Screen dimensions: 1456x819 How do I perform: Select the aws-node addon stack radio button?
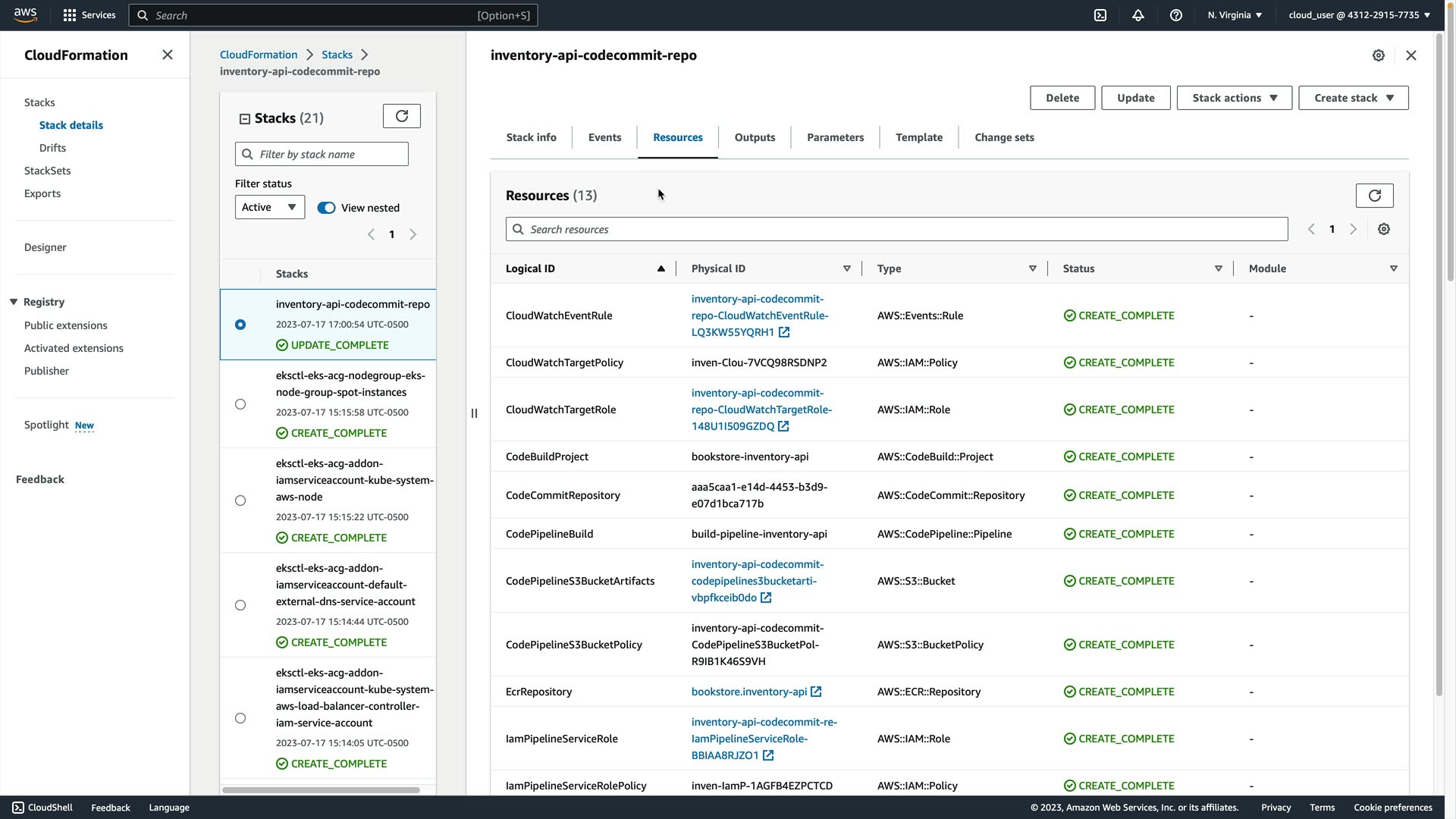[x=240, y=500]
